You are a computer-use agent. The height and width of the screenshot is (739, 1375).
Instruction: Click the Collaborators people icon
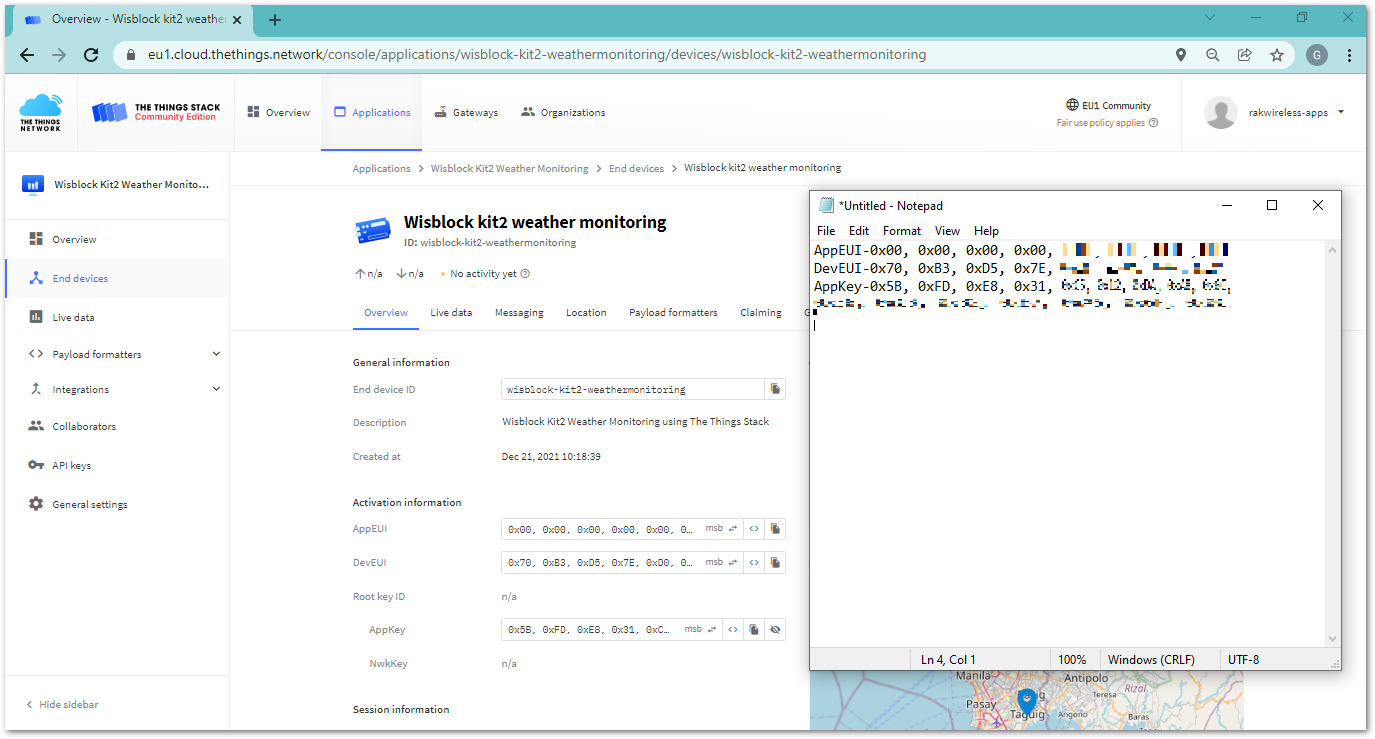point(36,426)
